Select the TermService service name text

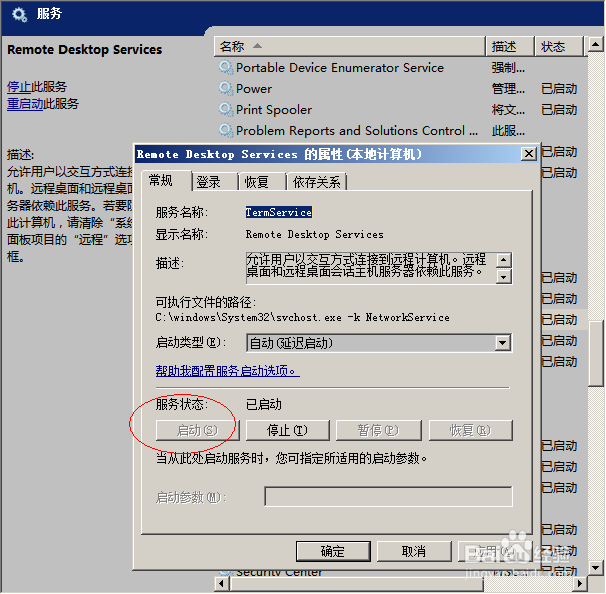[279, 212]
